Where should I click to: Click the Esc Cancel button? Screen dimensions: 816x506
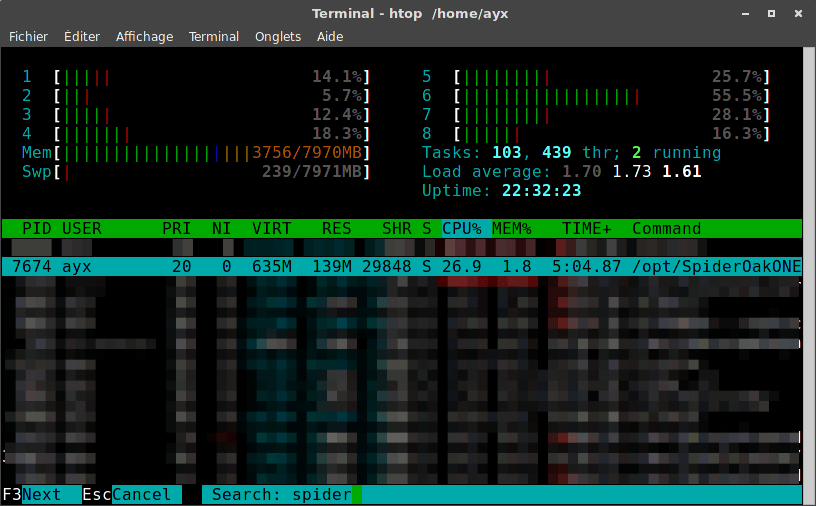pos(132,494)
